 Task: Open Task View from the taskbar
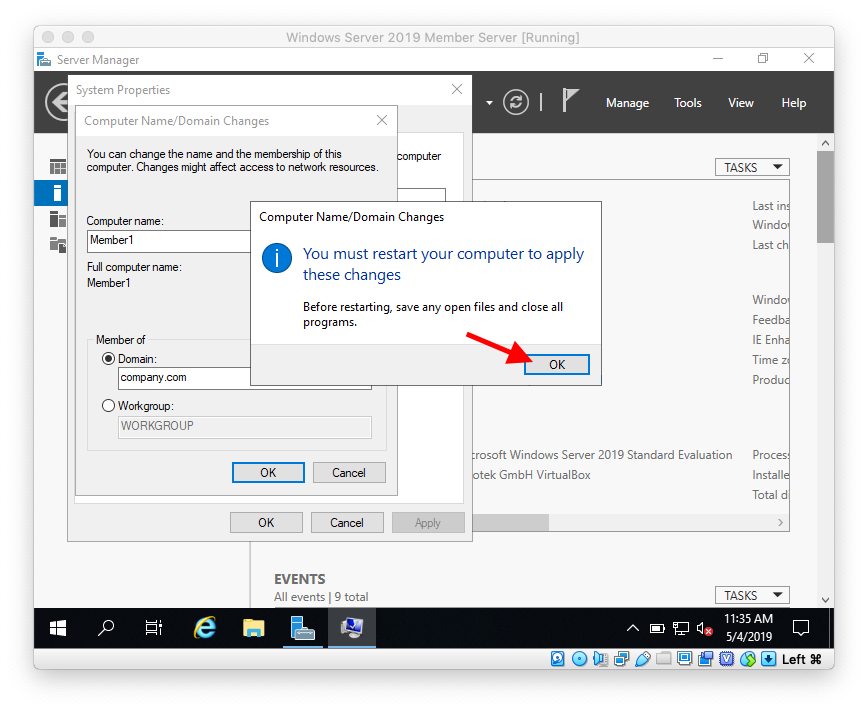click(153, 628)
